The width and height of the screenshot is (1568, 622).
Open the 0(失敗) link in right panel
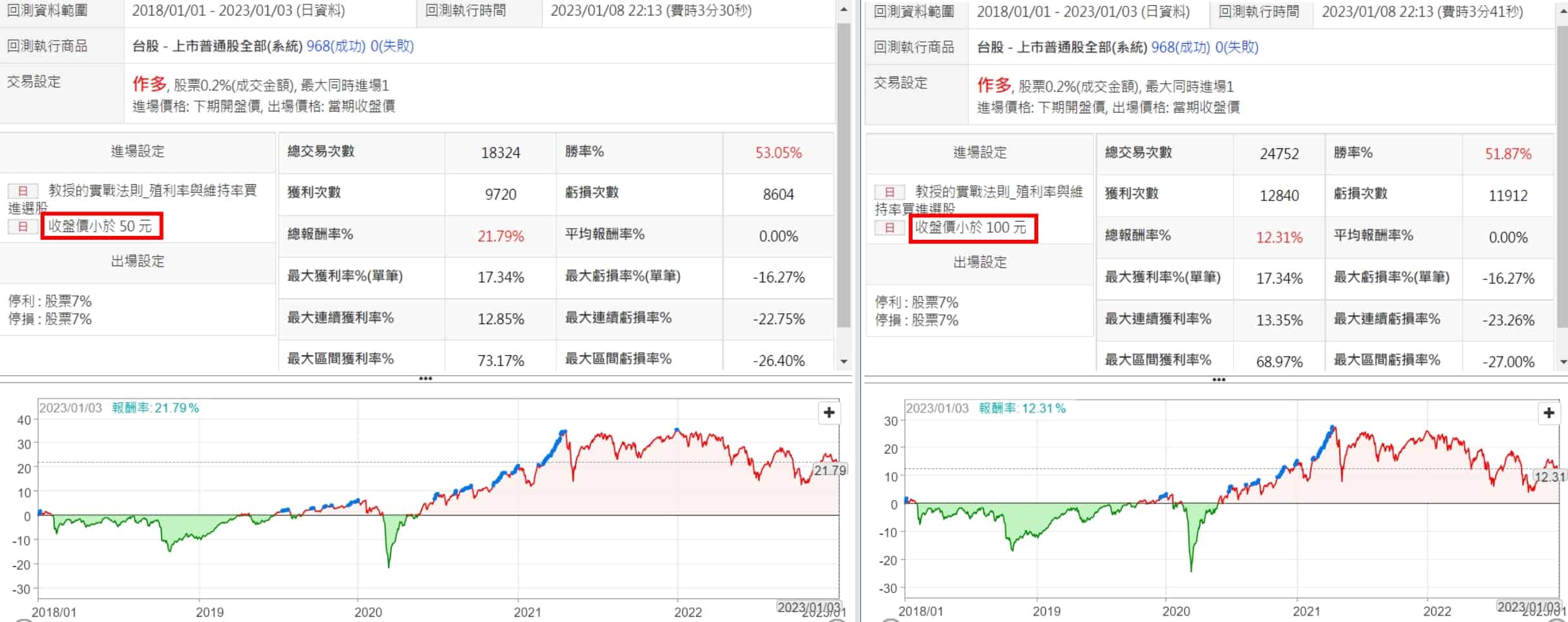[x=1237, y=48]
